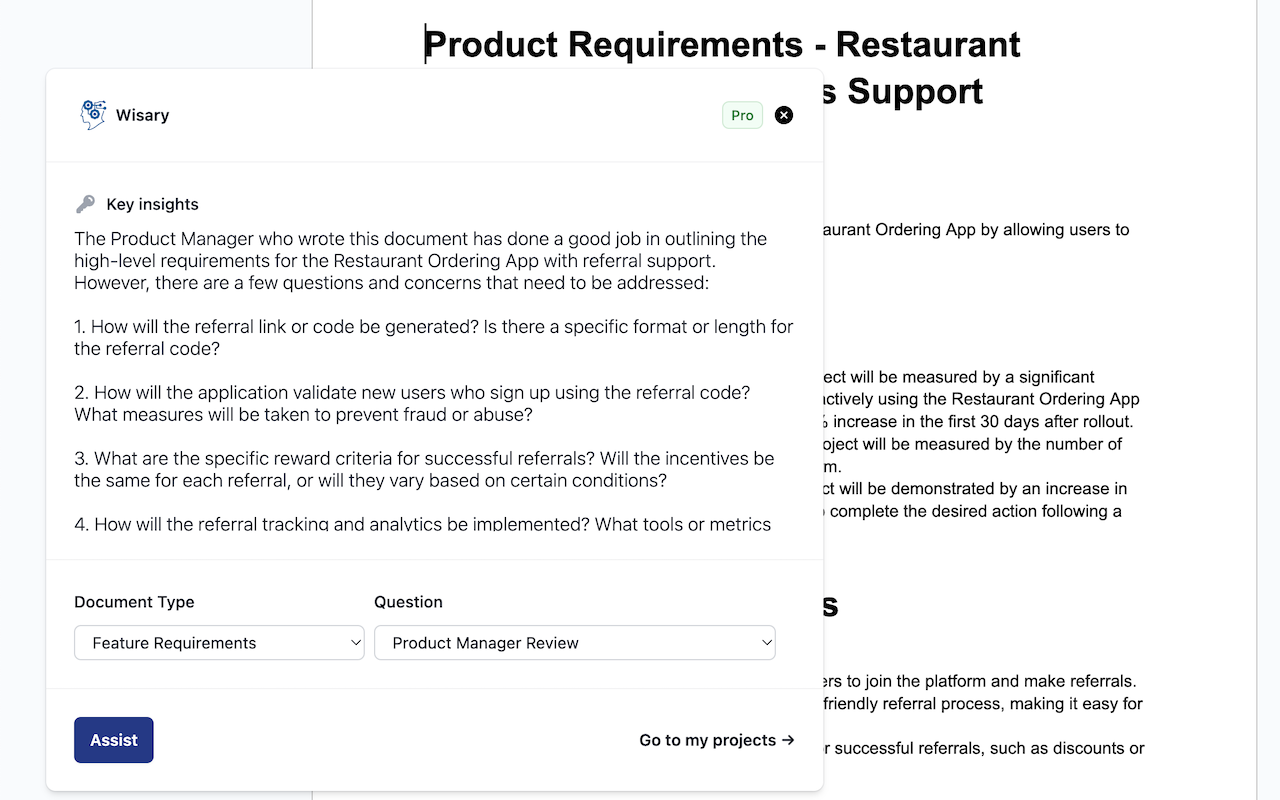Follow the Go to my projects link

click(716, 740)
